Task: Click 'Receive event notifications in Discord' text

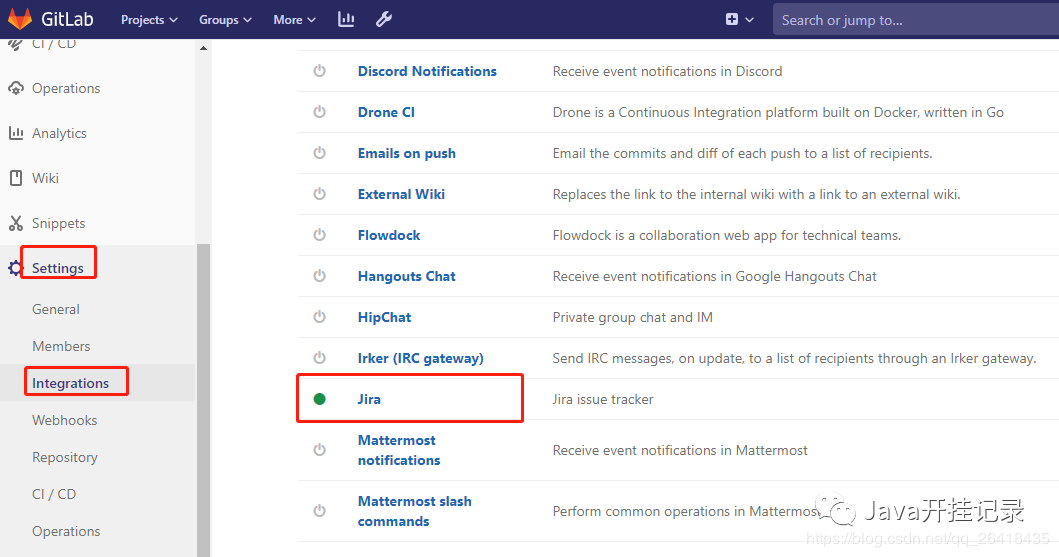Action: click(x=667, y=71)
